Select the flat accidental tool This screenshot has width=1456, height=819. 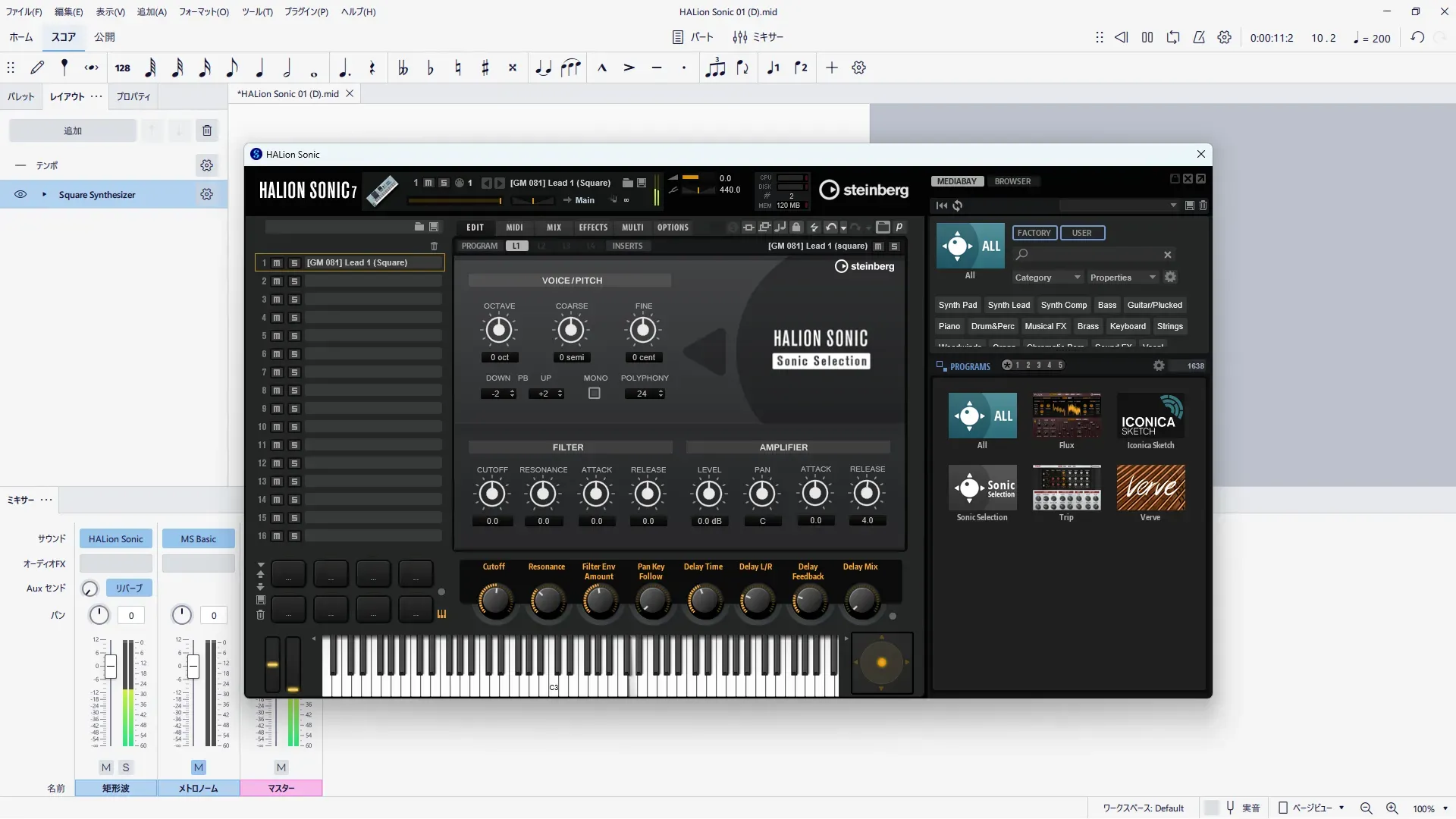431,68
